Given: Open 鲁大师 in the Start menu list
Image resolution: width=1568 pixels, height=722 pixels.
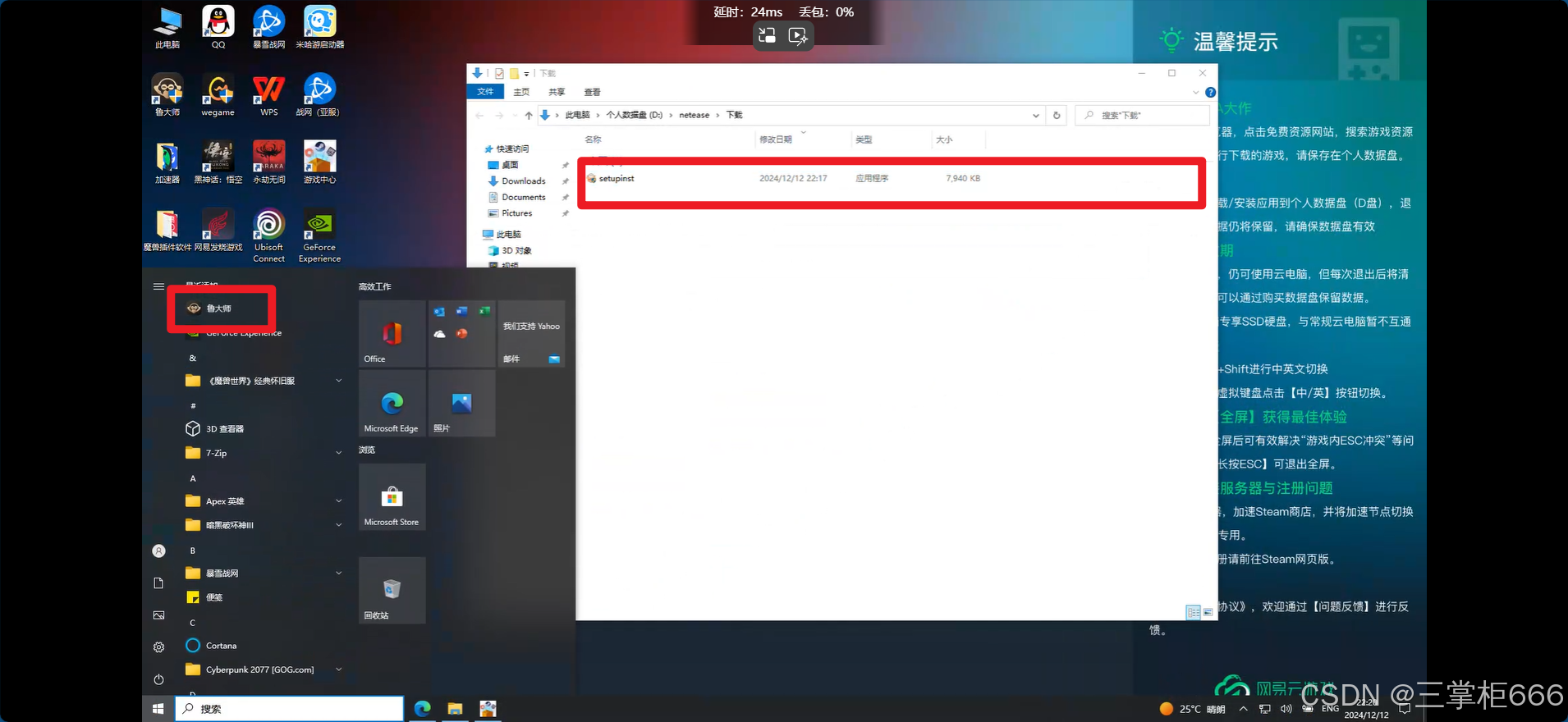Looking at the screenshot, I should click(219, 308).
